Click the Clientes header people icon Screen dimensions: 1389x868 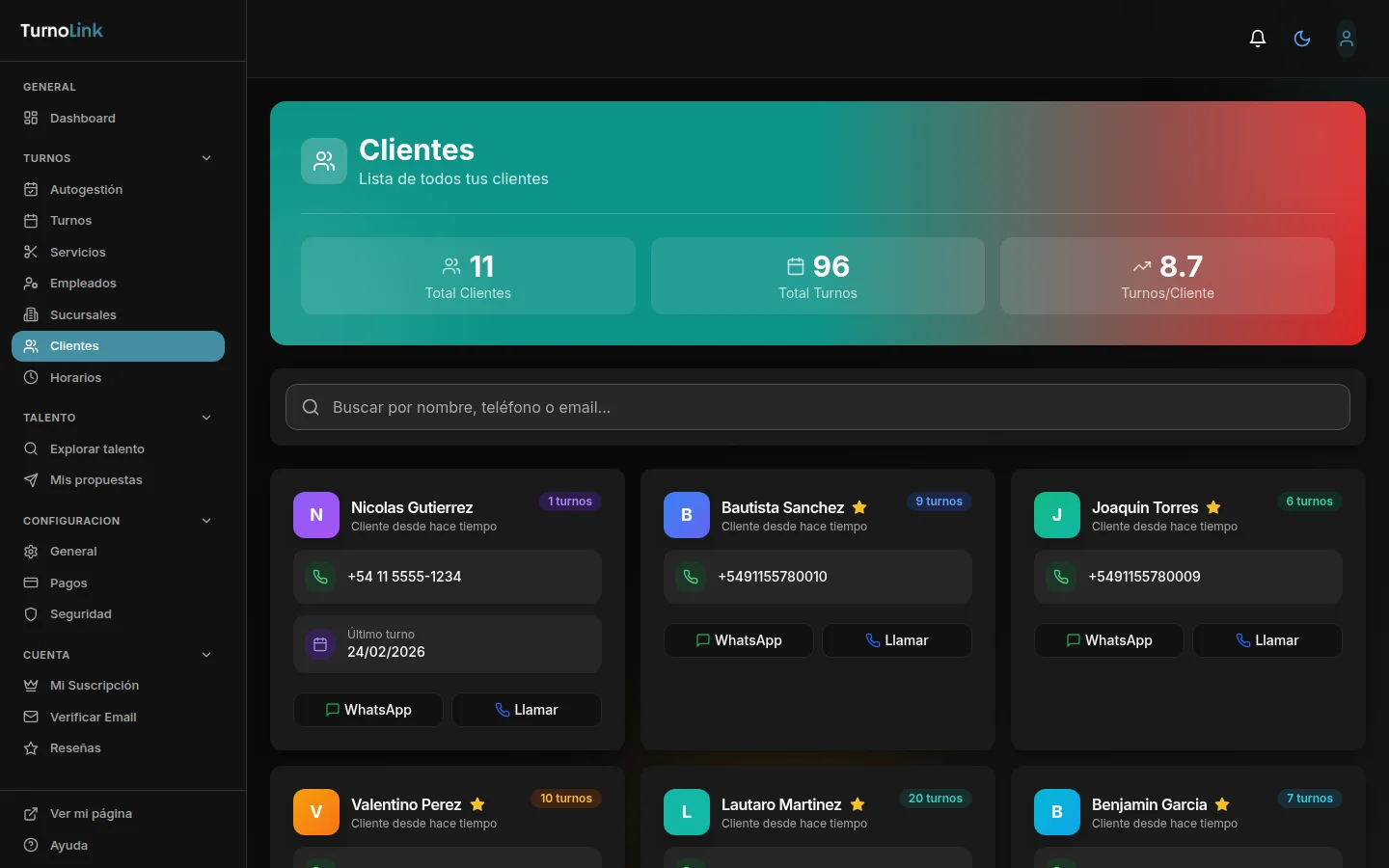point(324,161)
